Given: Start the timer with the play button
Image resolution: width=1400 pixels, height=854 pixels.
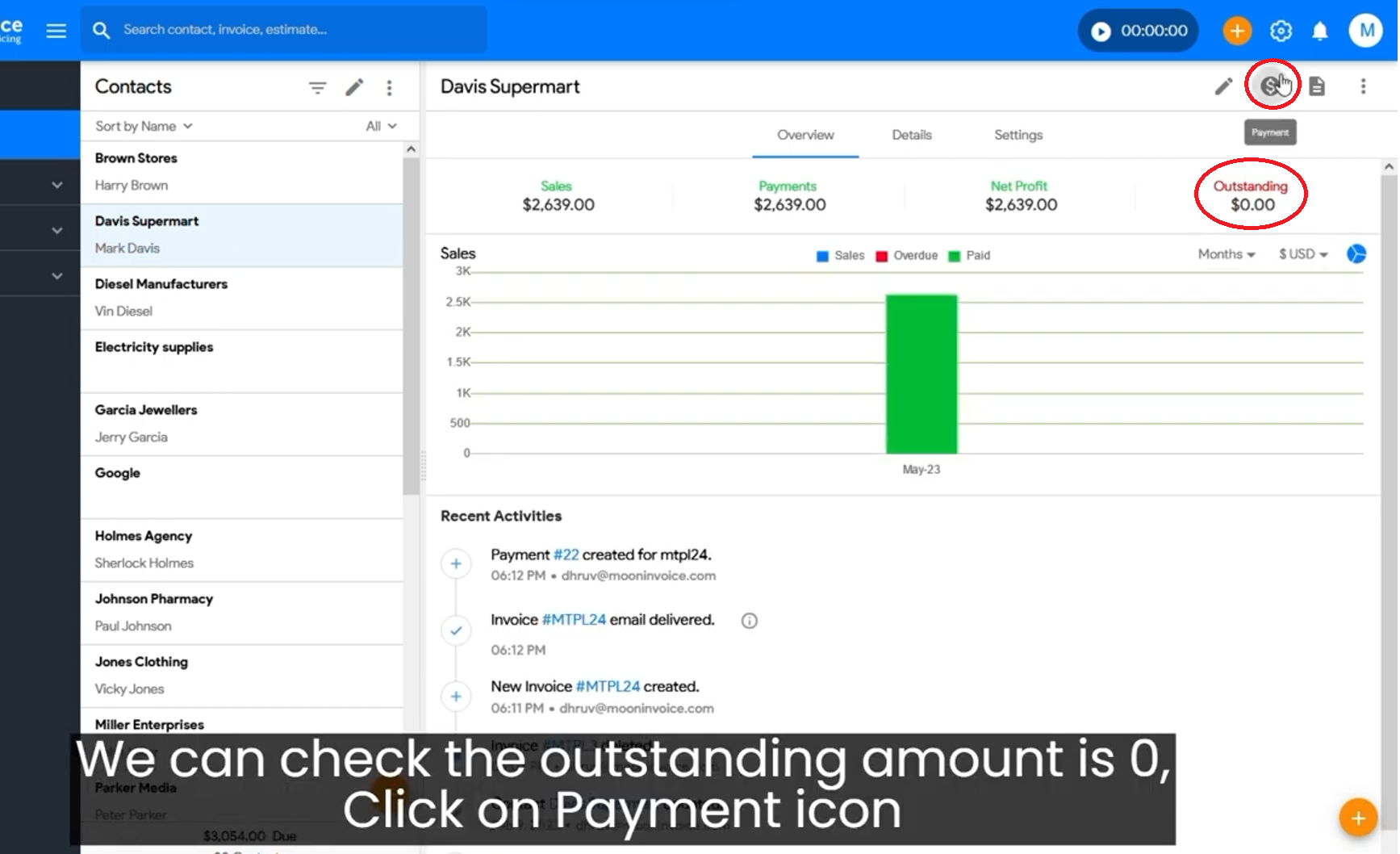Looking at the screenshot, I should (x=1101, y=31).
